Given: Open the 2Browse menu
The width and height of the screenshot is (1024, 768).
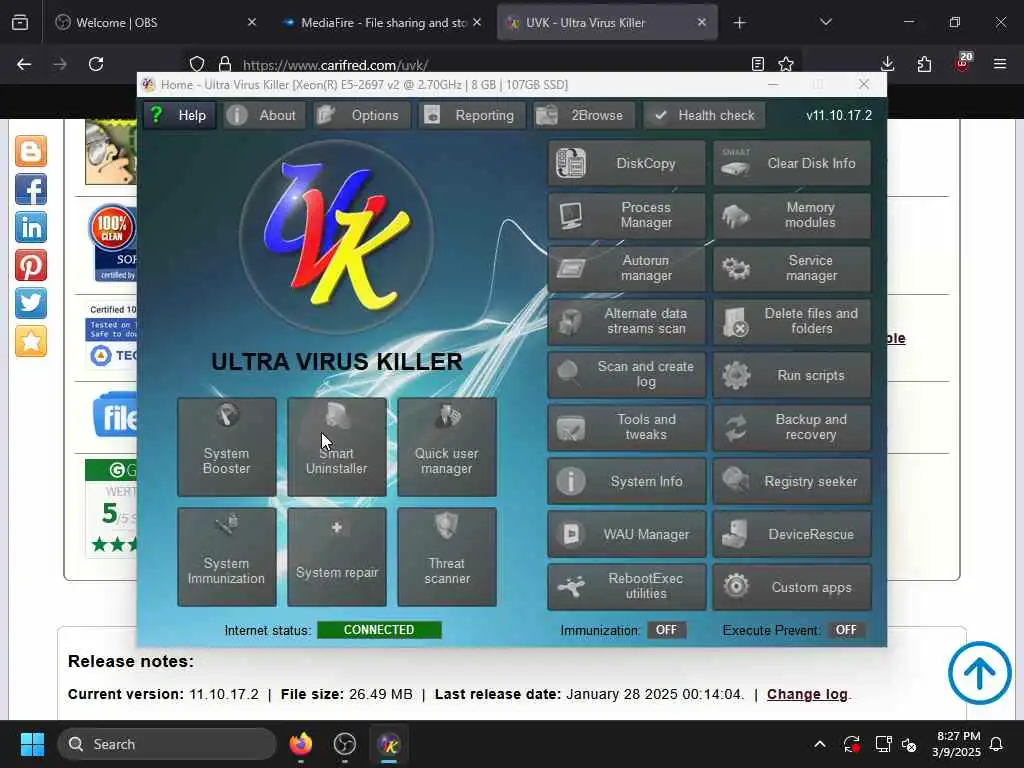Looking at the screenshot, I should point(583,116).
